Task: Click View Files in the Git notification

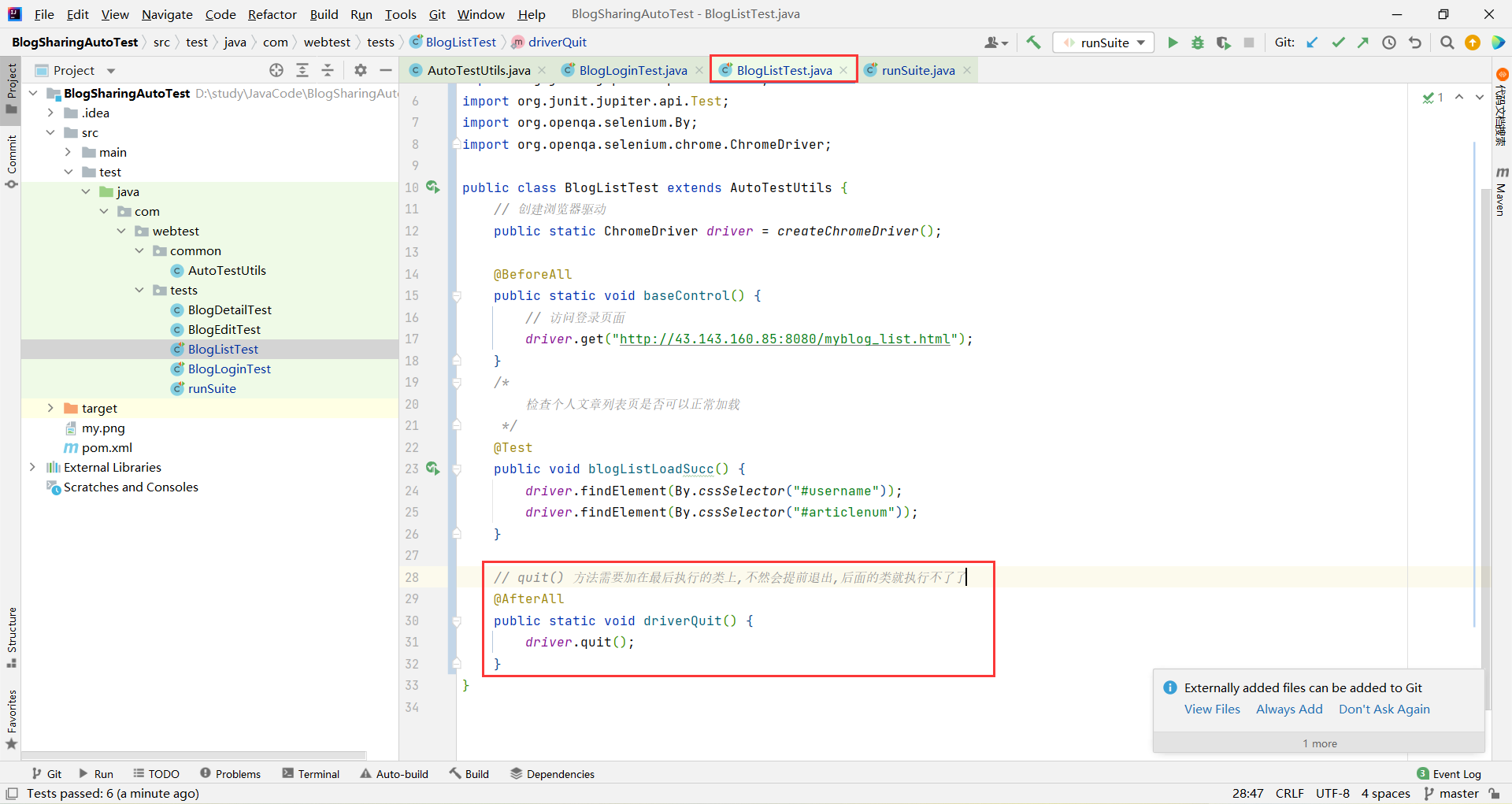Action: coord(1212,709)
